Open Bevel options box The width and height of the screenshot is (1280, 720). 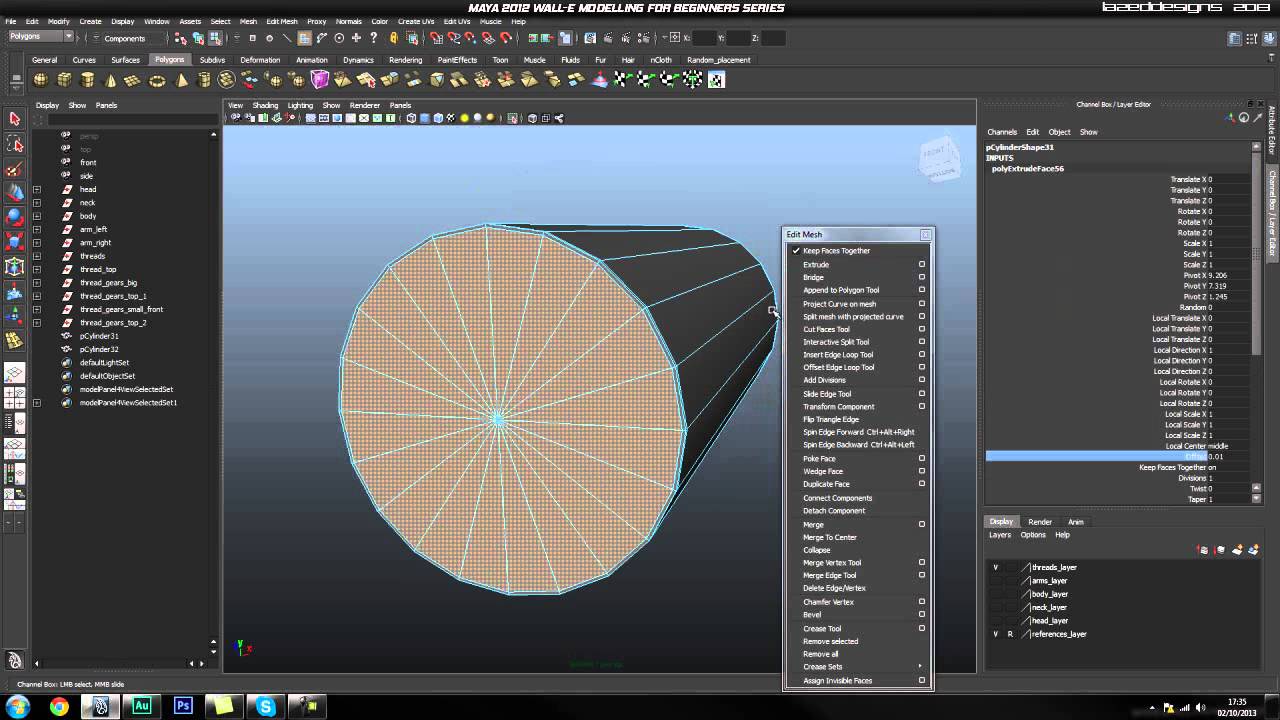tap(922, 615)
